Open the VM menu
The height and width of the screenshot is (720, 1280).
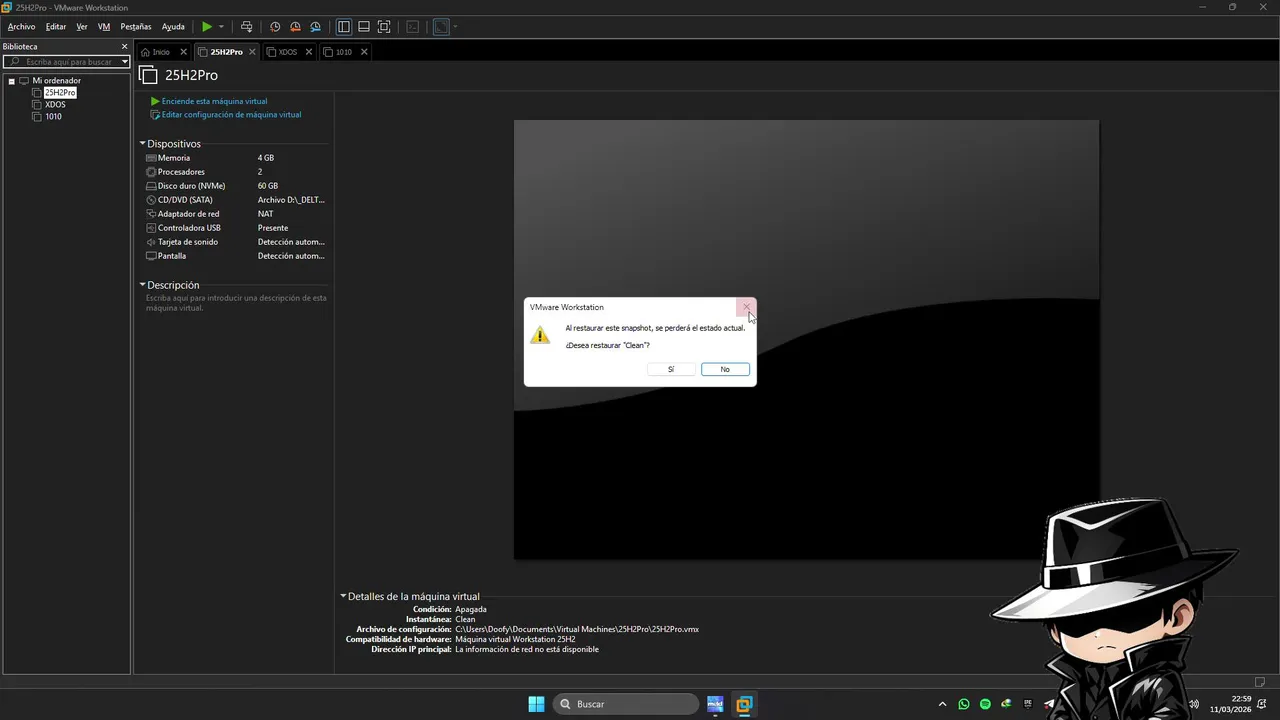coord(104,27)
